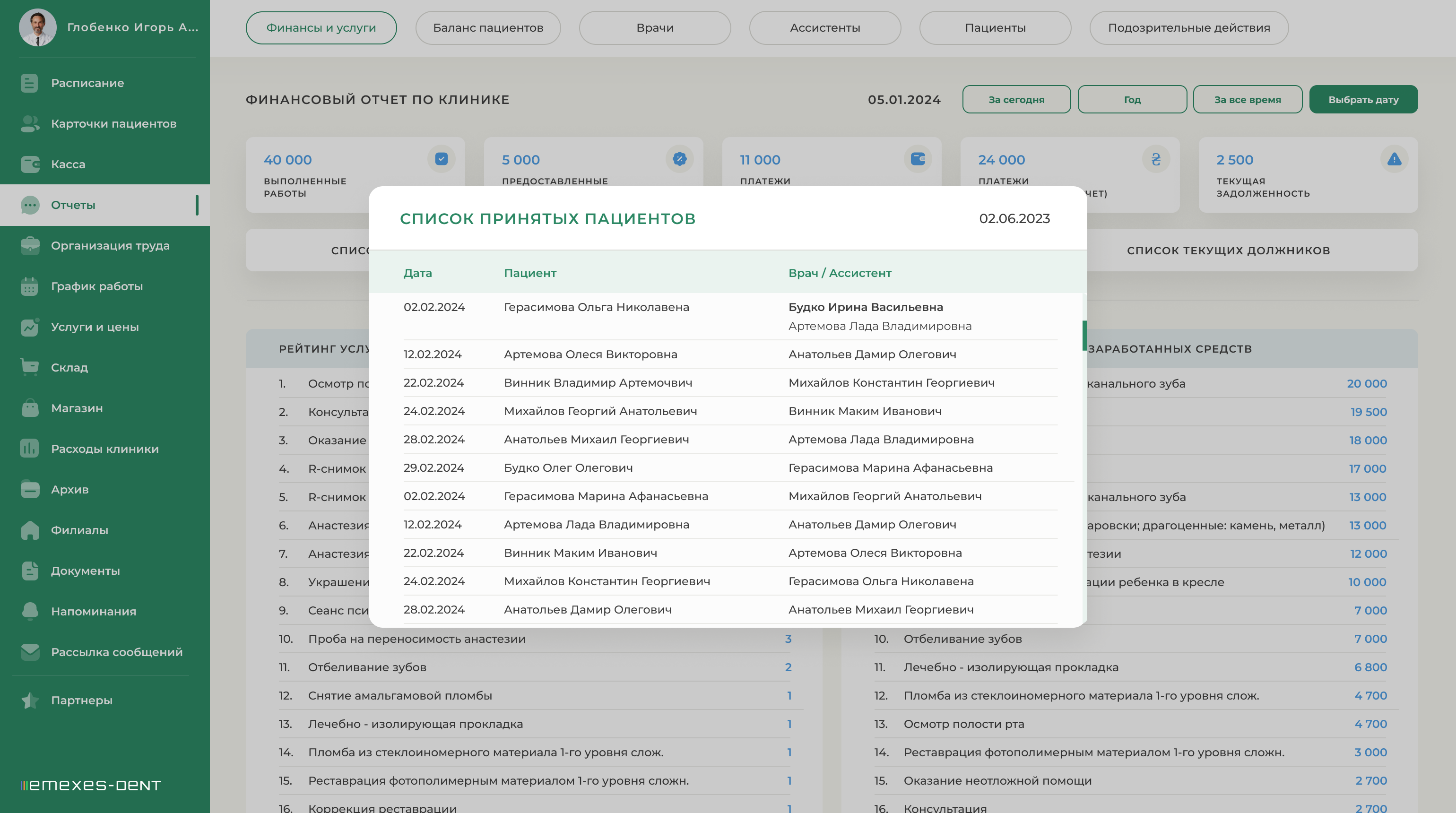This screenshot has width=1456, height=813.
Task: Open Список текущих должников
Action: (1228, 251)
